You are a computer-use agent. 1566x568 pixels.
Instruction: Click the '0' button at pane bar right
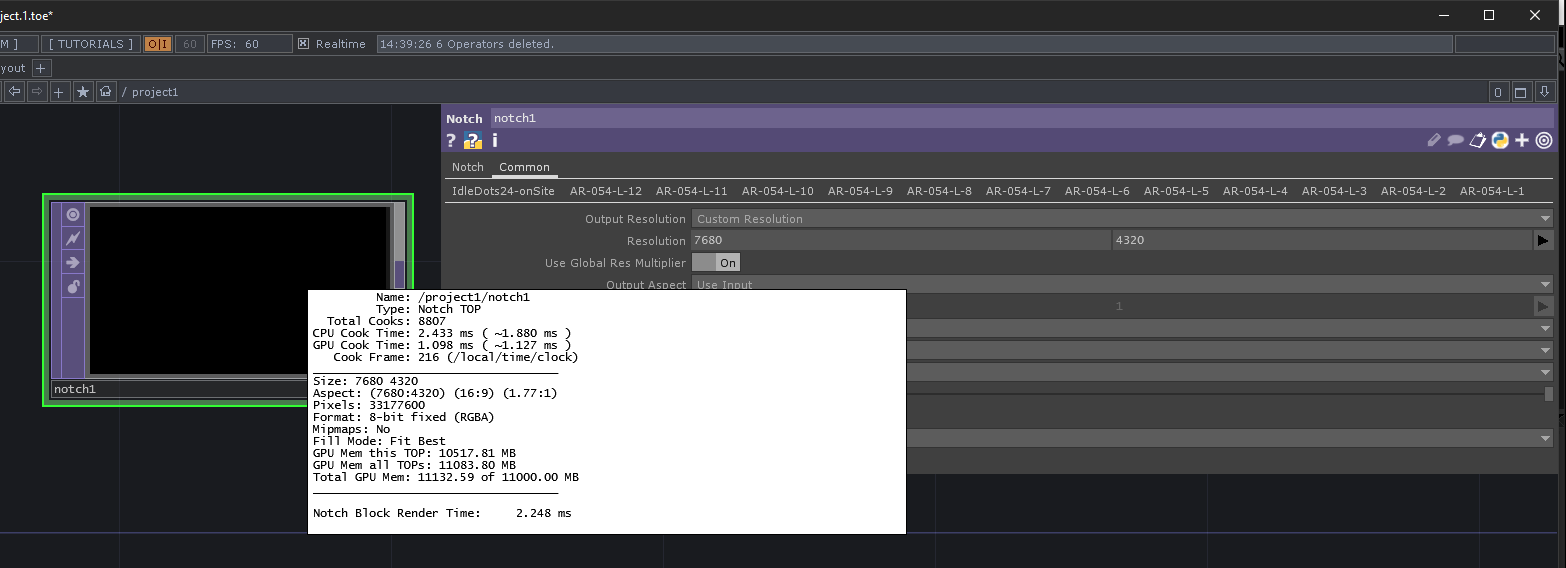tap(1498, 93)
